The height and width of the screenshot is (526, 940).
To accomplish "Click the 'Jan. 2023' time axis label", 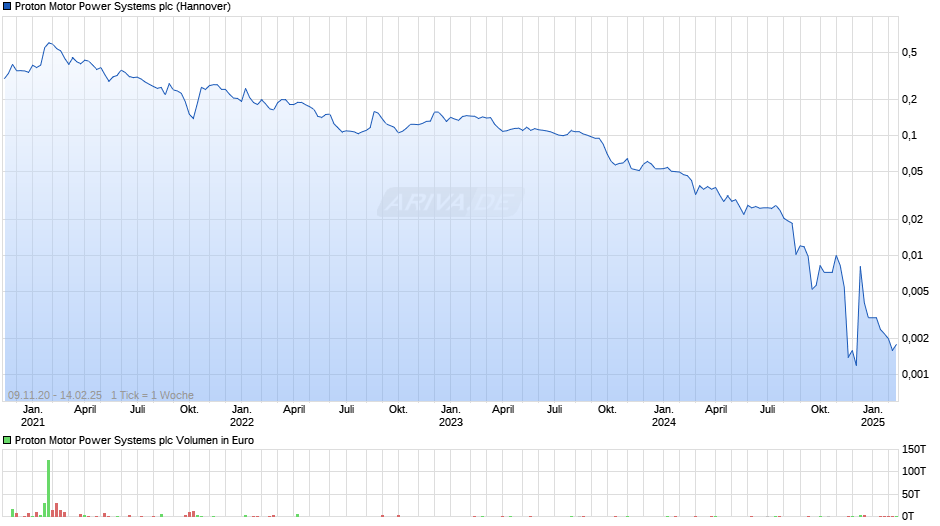I will click(x=451, y=416).
